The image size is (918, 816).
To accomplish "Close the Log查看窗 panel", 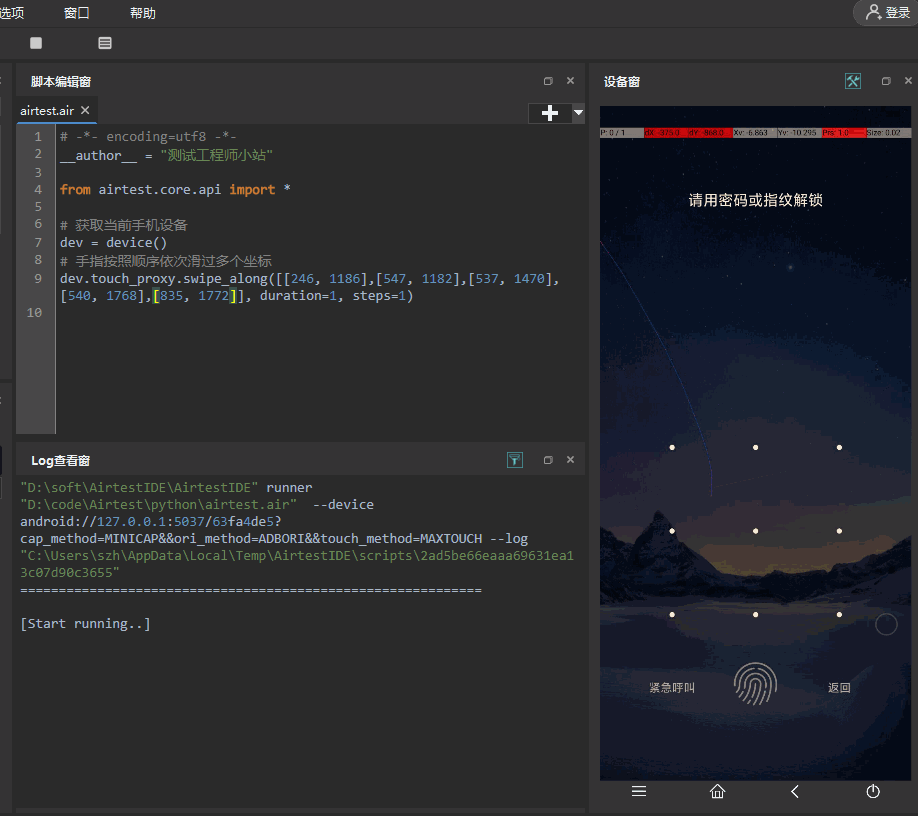I will (x=570, y=460).
